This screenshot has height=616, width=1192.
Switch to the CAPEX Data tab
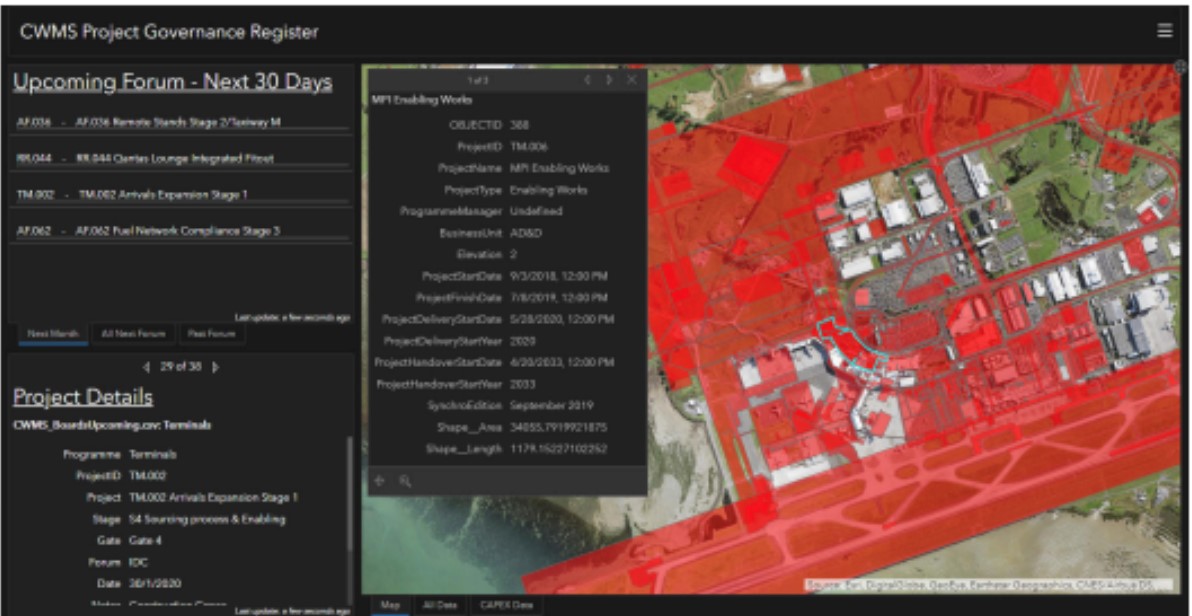click(506, 605)
